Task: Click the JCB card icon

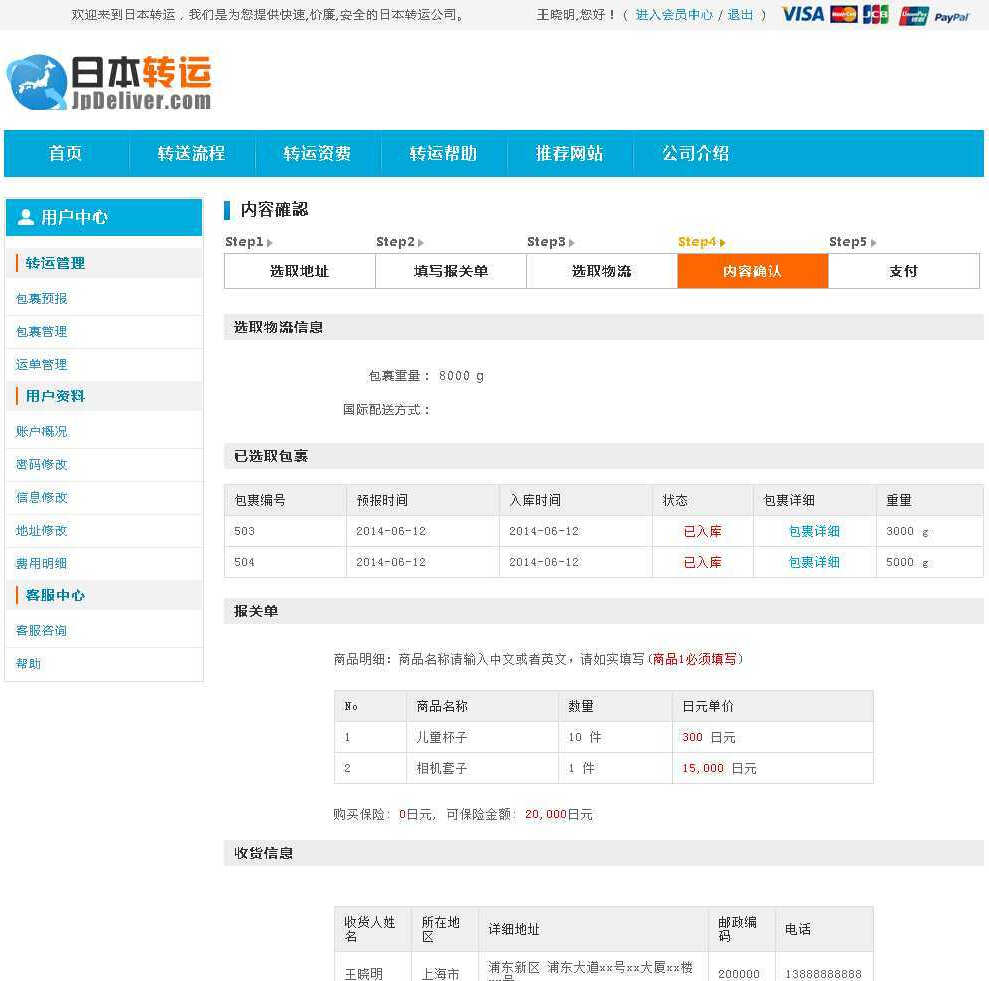Action: click(x=876, y=15)
